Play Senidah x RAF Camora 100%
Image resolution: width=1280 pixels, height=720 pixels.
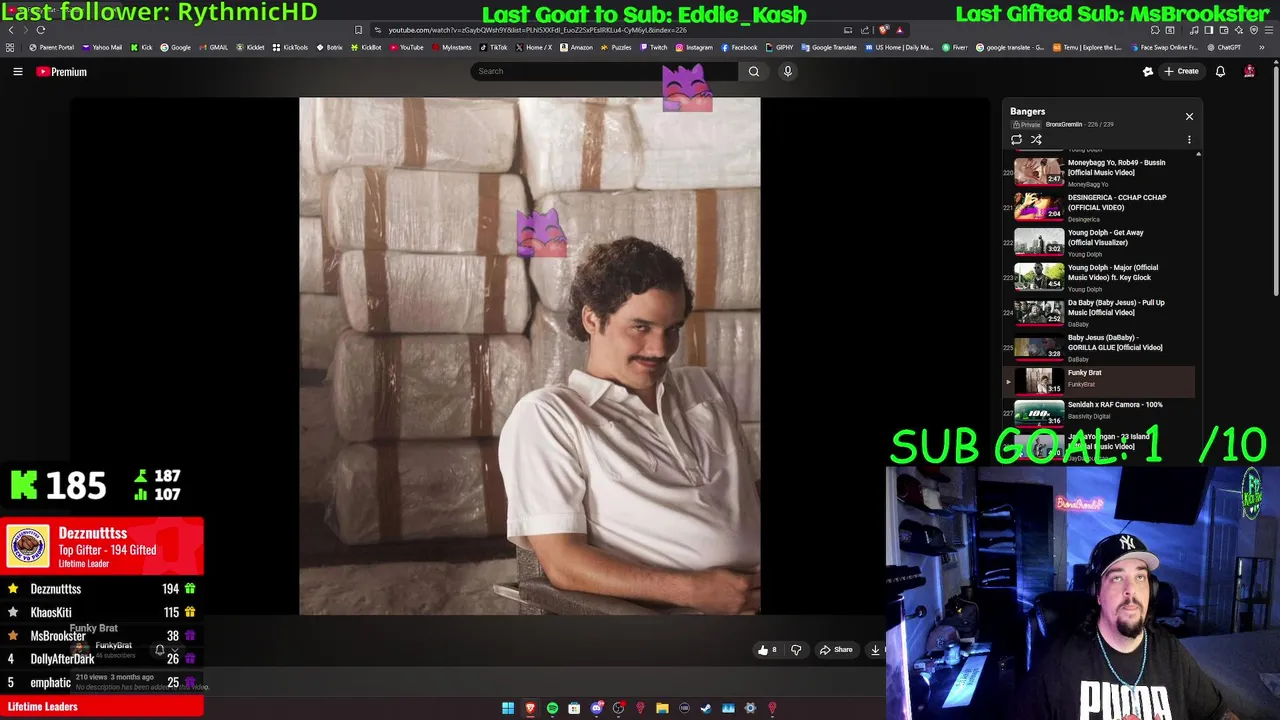click(x=1100, y=412)
